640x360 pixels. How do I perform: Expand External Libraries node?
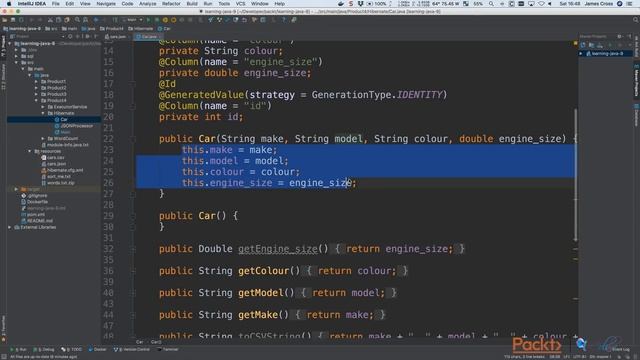tap(10, 227)
